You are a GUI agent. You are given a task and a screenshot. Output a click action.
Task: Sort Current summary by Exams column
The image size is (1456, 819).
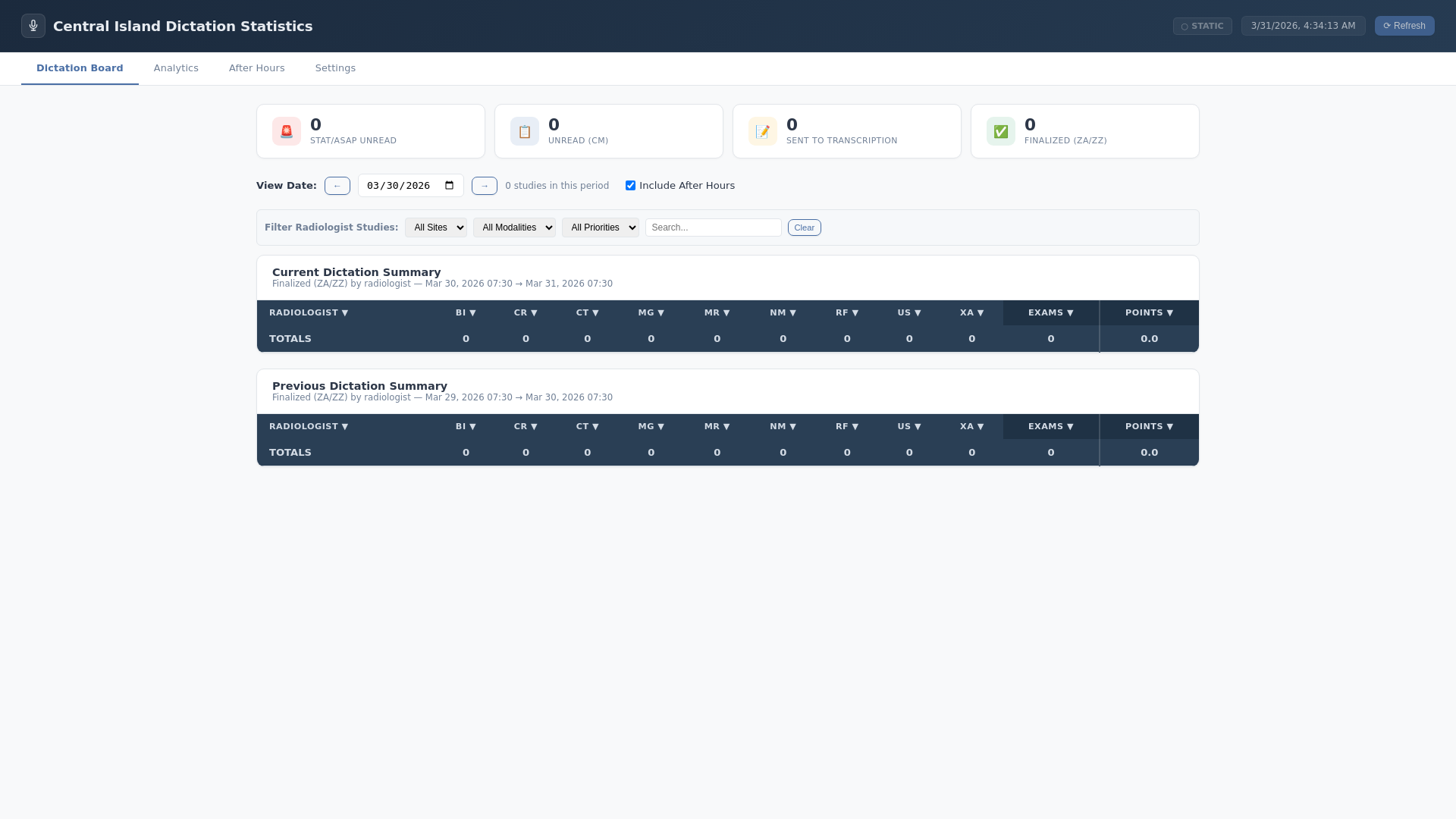pos(1051,312)
